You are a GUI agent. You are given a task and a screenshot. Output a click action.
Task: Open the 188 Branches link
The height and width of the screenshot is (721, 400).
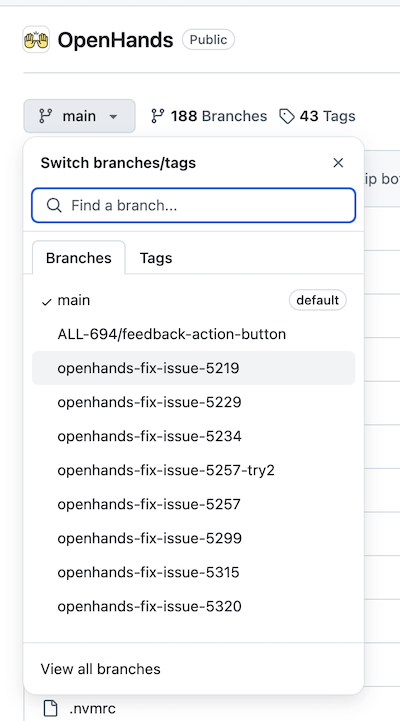click(209, 116)
